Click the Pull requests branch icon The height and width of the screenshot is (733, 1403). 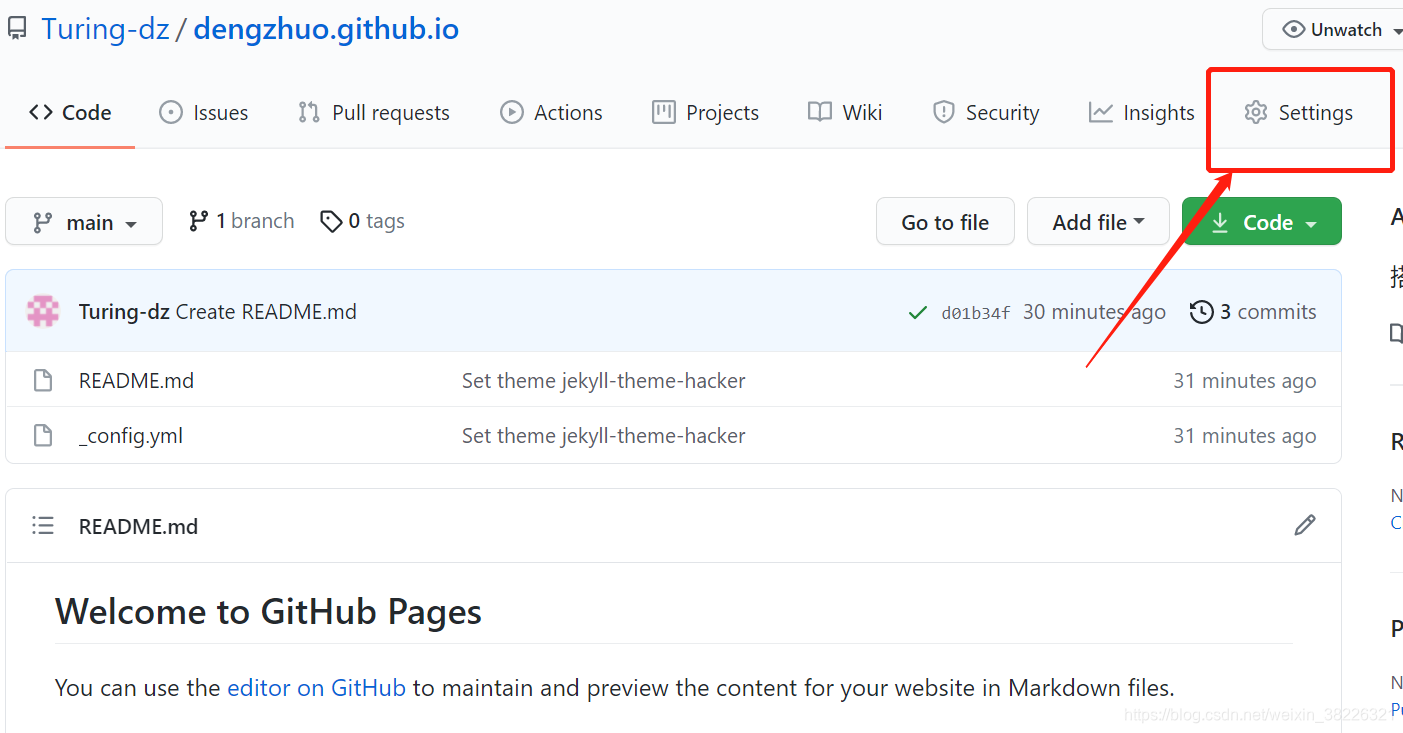(309, 113)
